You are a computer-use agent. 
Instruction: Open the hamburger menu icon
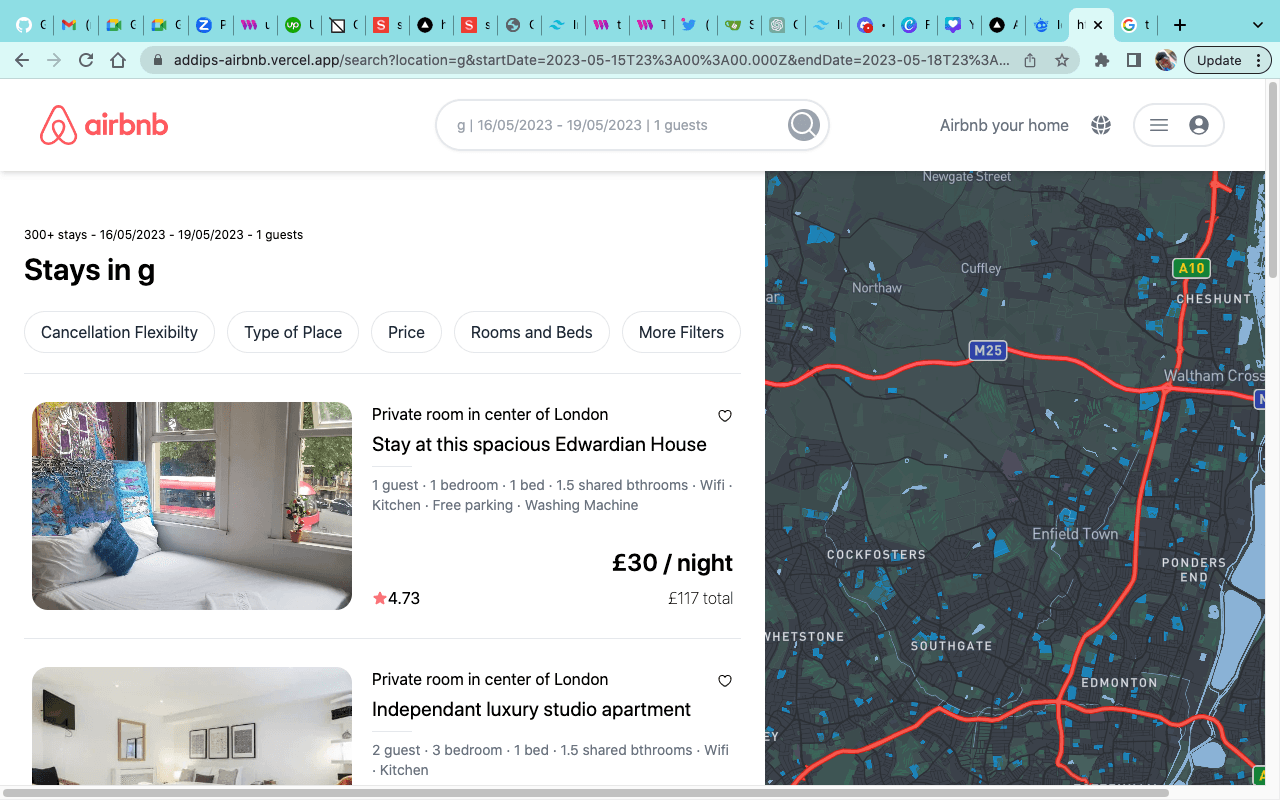(1159, 125)
